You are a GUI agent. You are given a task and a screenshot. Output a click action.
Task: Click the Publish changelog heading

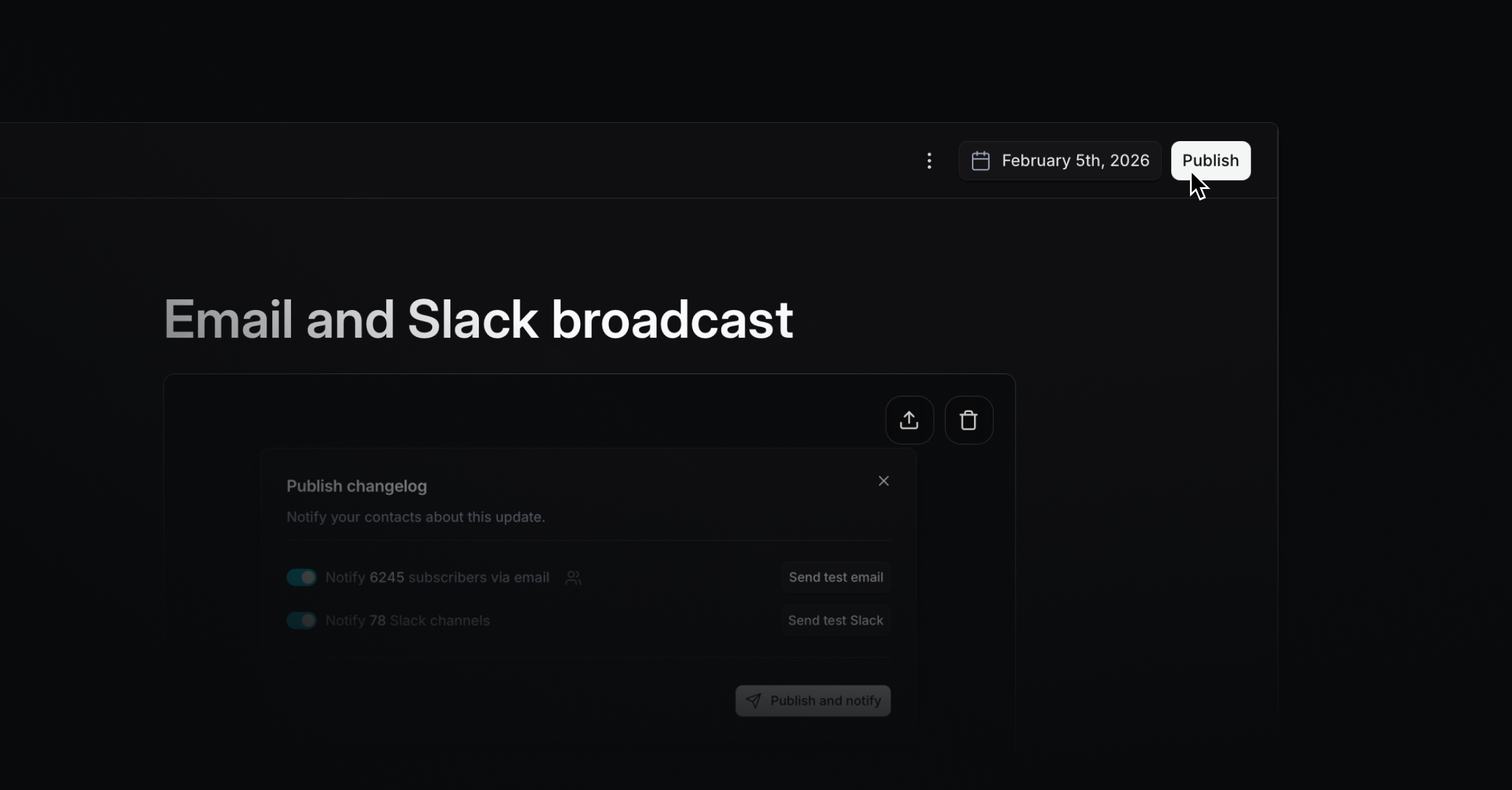(357, 486)
